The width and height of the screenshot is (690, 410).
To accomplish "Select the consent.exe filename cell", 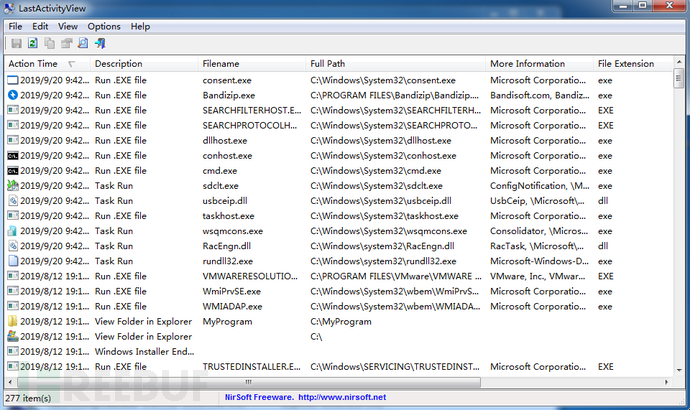I will click(x=227, y=81).
